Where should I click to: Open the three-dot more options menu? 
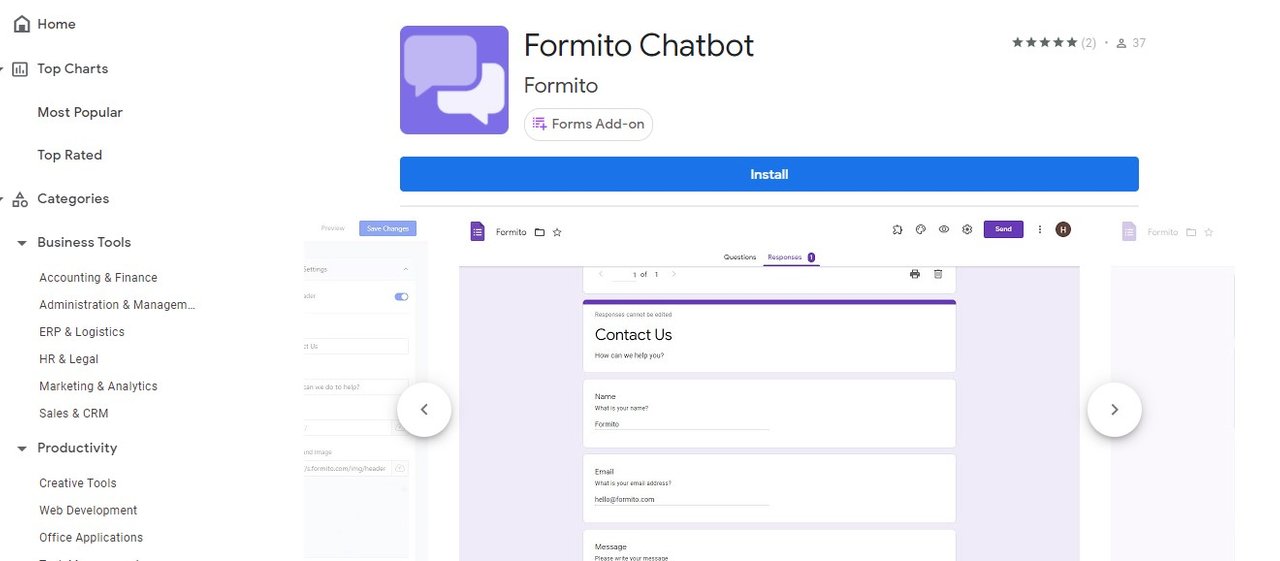click(x=1040, y=229)
